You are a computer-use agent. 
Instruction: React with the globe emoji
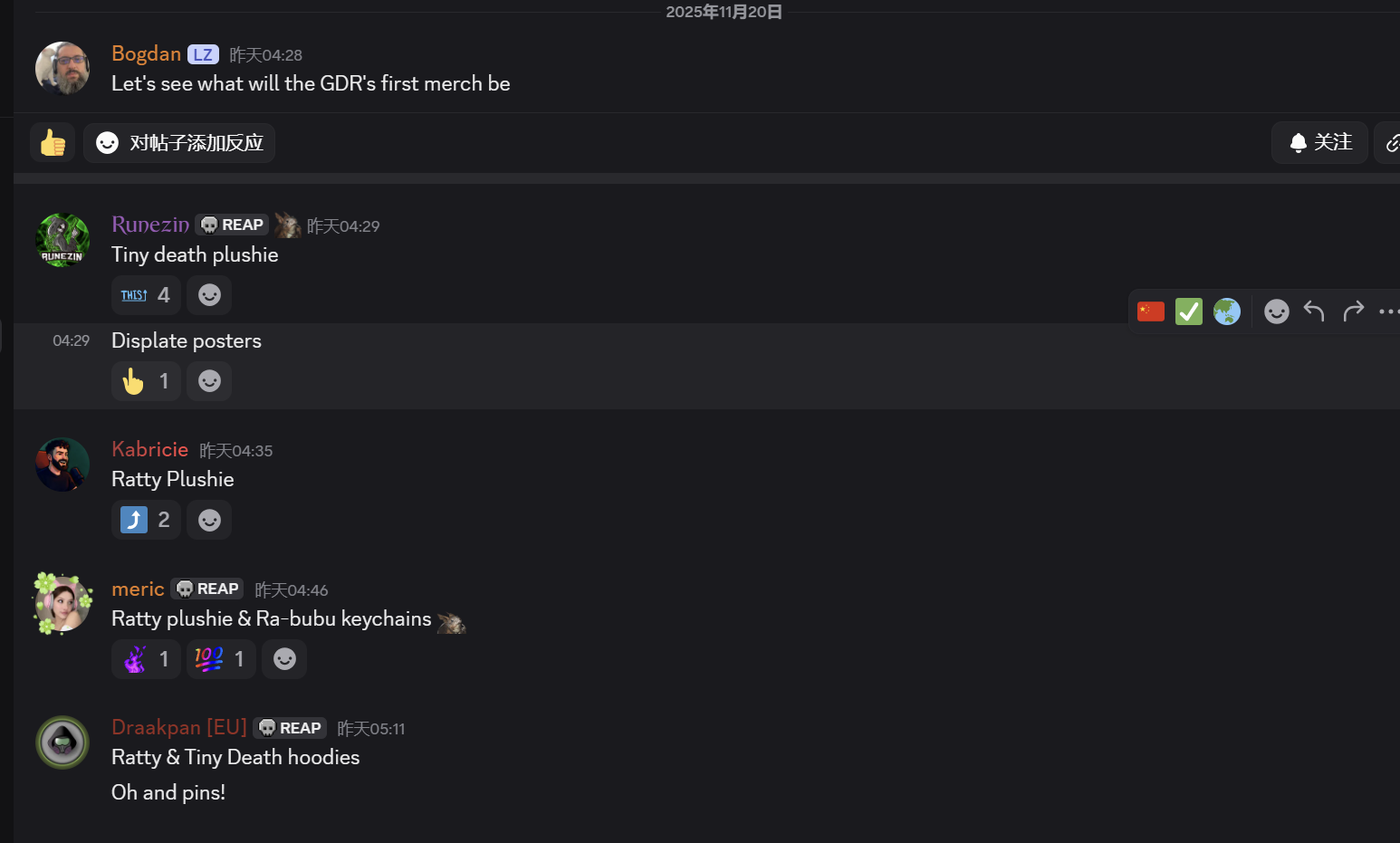(1227, 311)
